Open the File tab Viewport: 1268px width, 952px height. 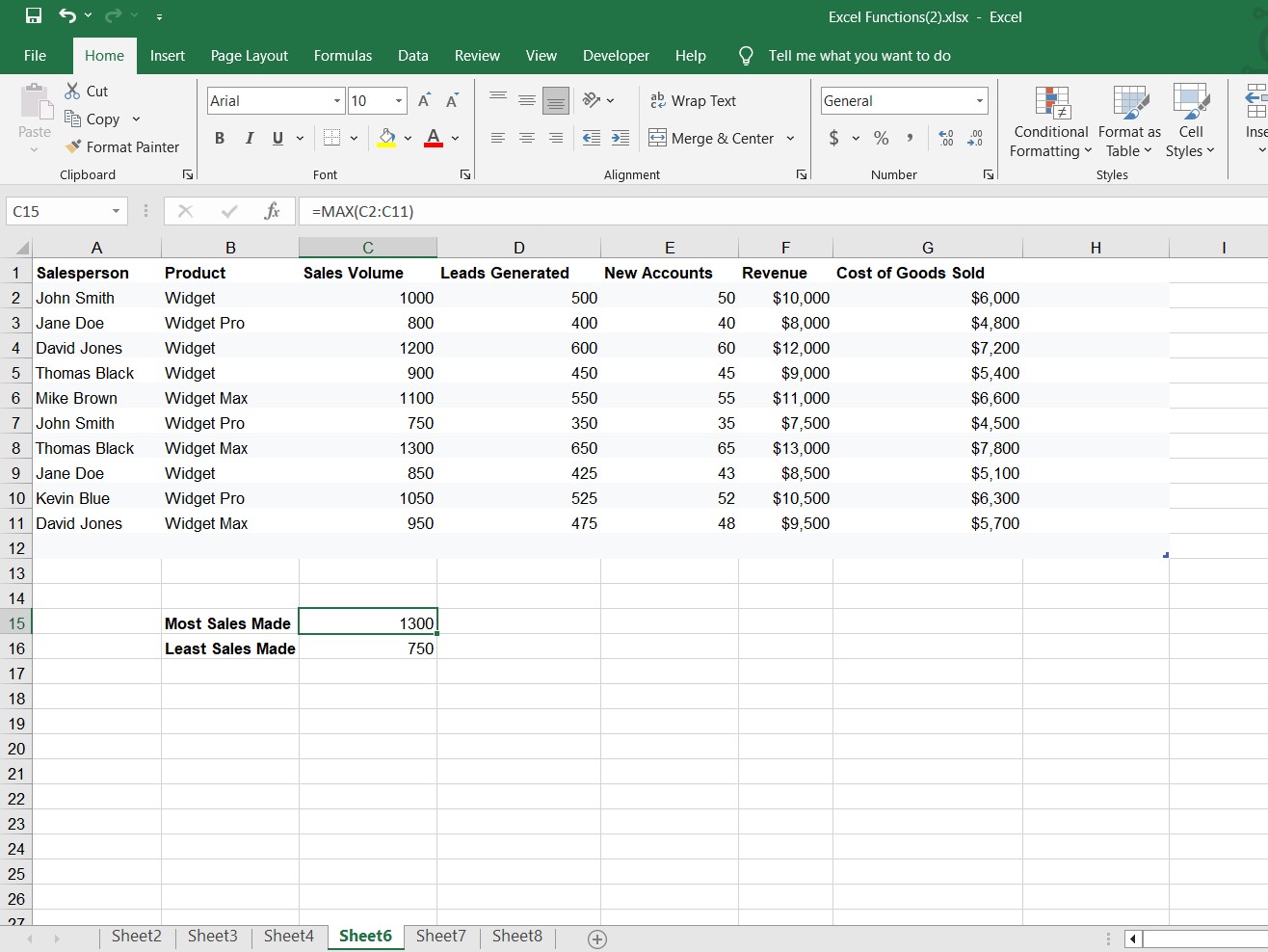tap(36, 55)
